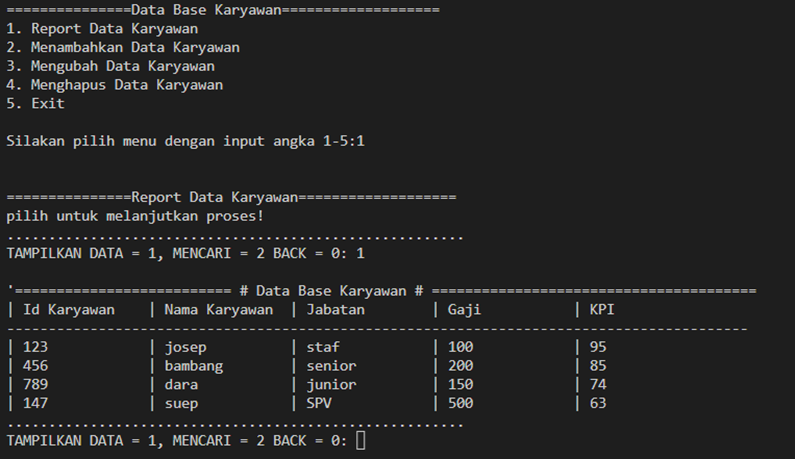
Task: Click the top 'Data Base Karyawan' header line
Action: coord(223,10)
